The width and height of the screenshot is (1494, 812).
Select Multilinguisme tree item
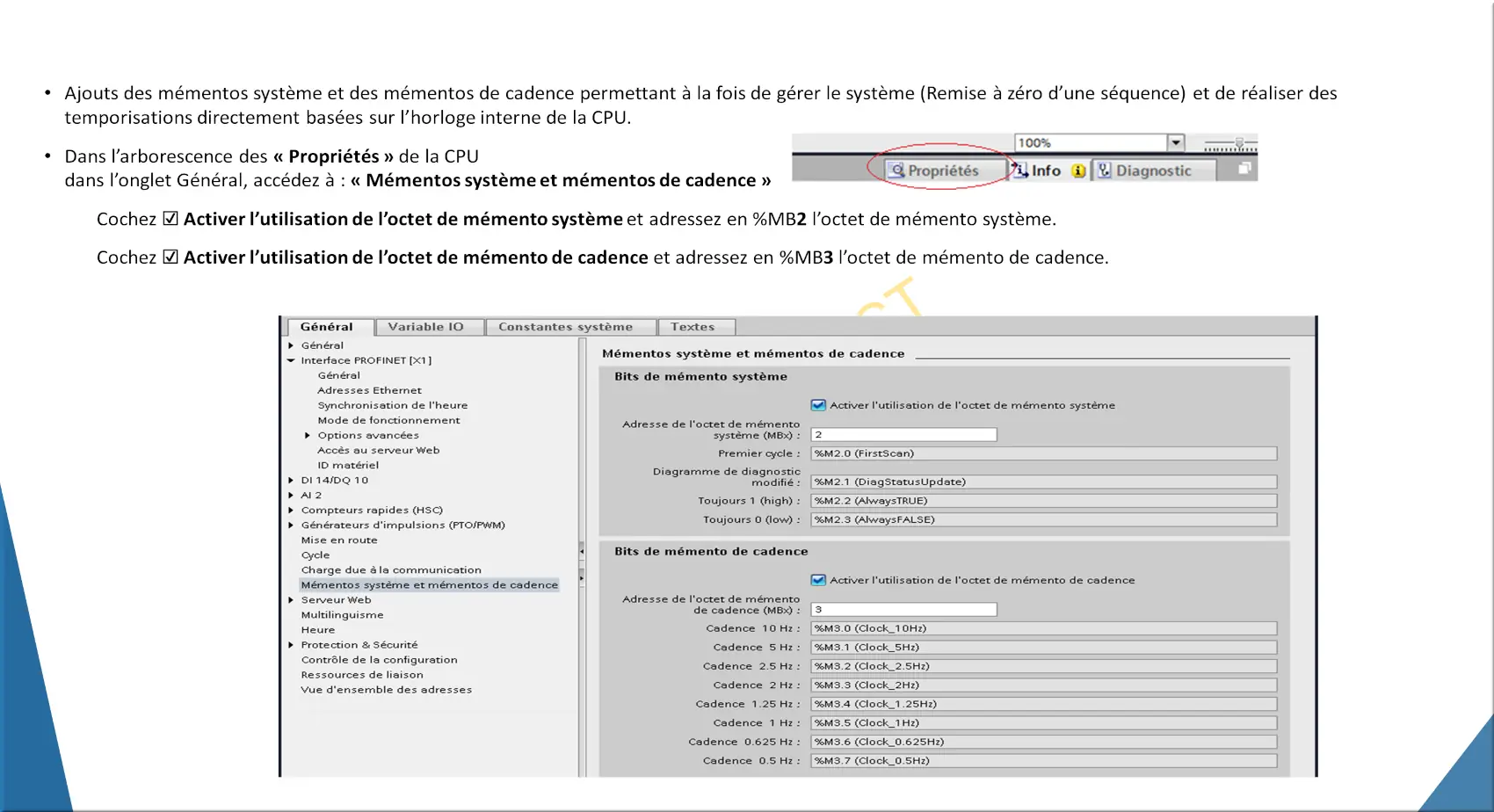pyautogui.click(x=343, y=615)
